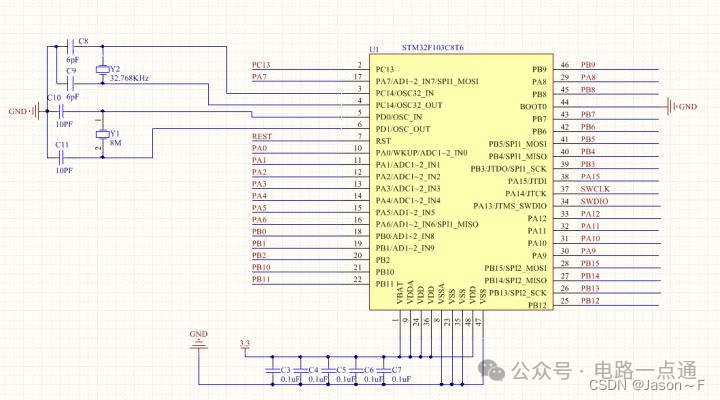Click the BOOT0 pin name

coord(533,107)
